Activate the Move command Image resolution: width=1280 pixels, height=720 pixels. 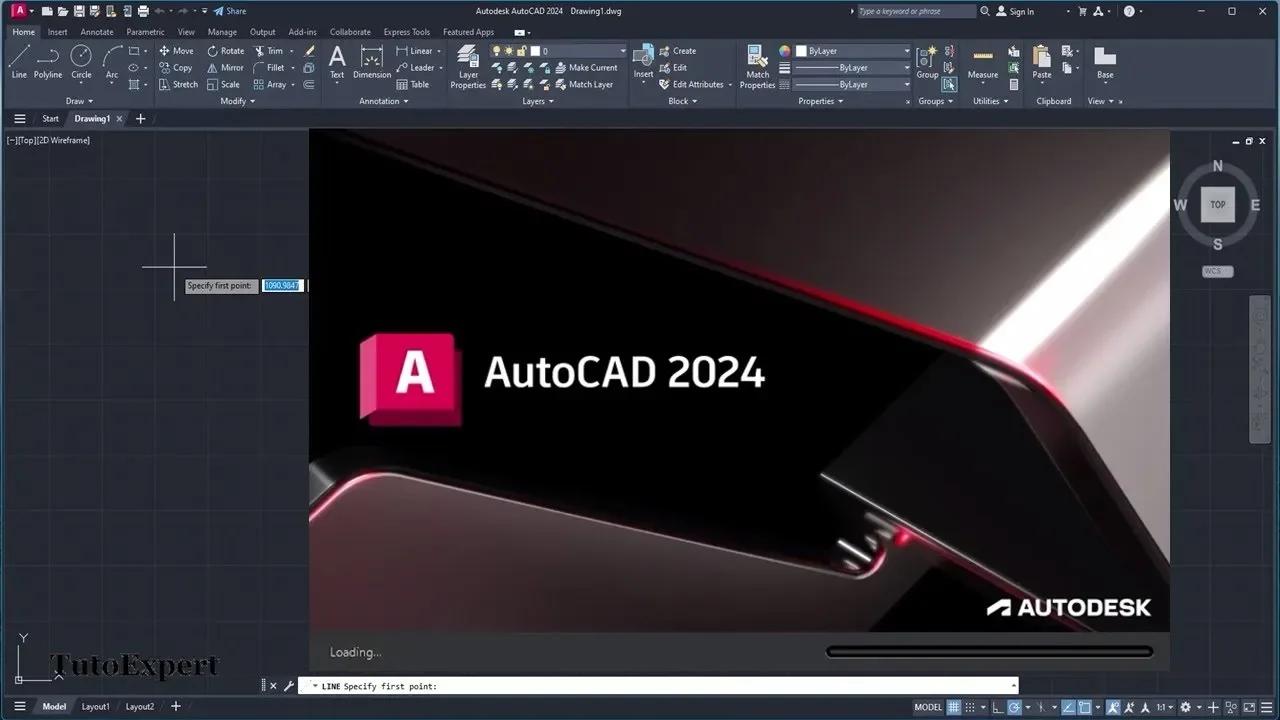pyautogui.click(x=176, y=51)
